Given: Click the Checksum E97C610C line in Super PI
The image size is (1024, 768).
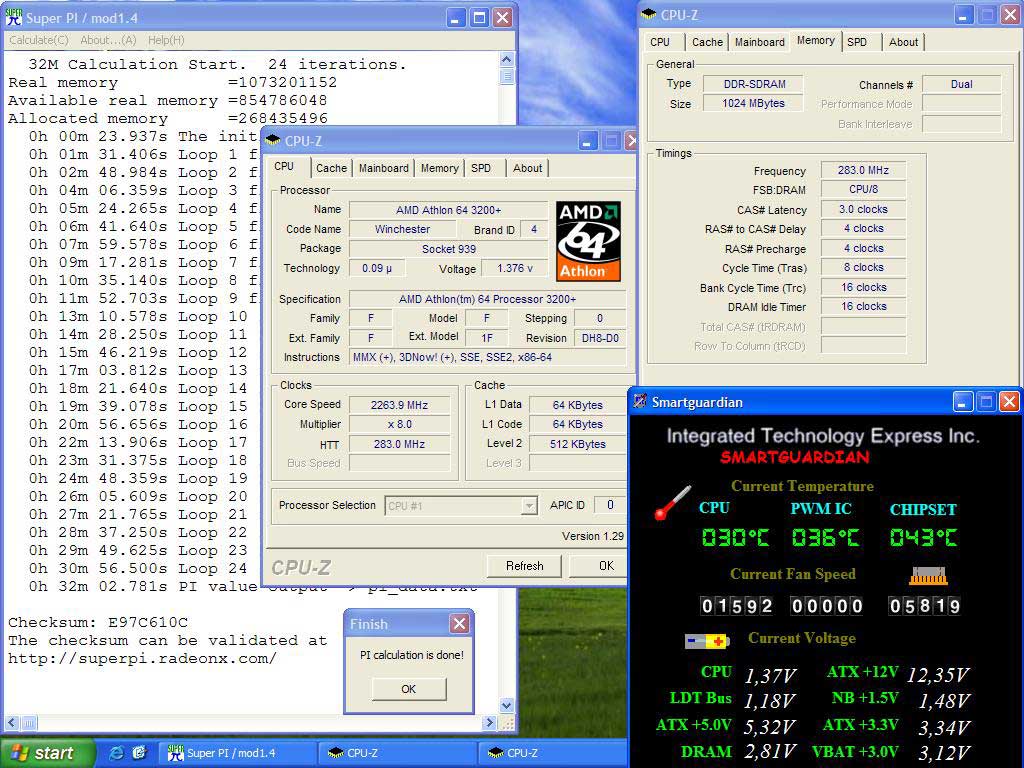Looking at the screenshot, I should tap(98, 622).
